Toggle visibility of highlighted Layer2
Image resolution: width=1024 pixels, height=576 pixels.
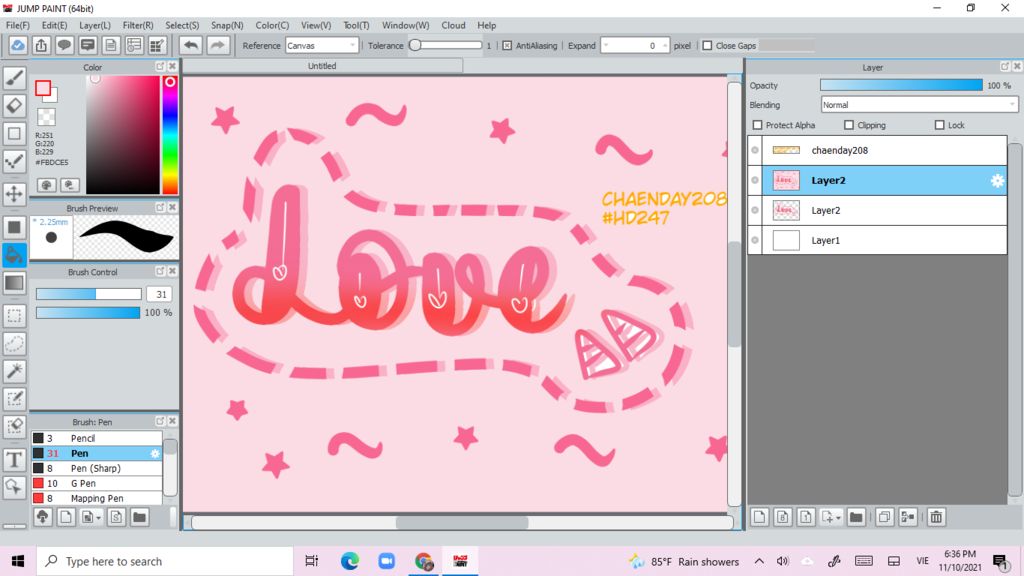[x=755, y=180]
